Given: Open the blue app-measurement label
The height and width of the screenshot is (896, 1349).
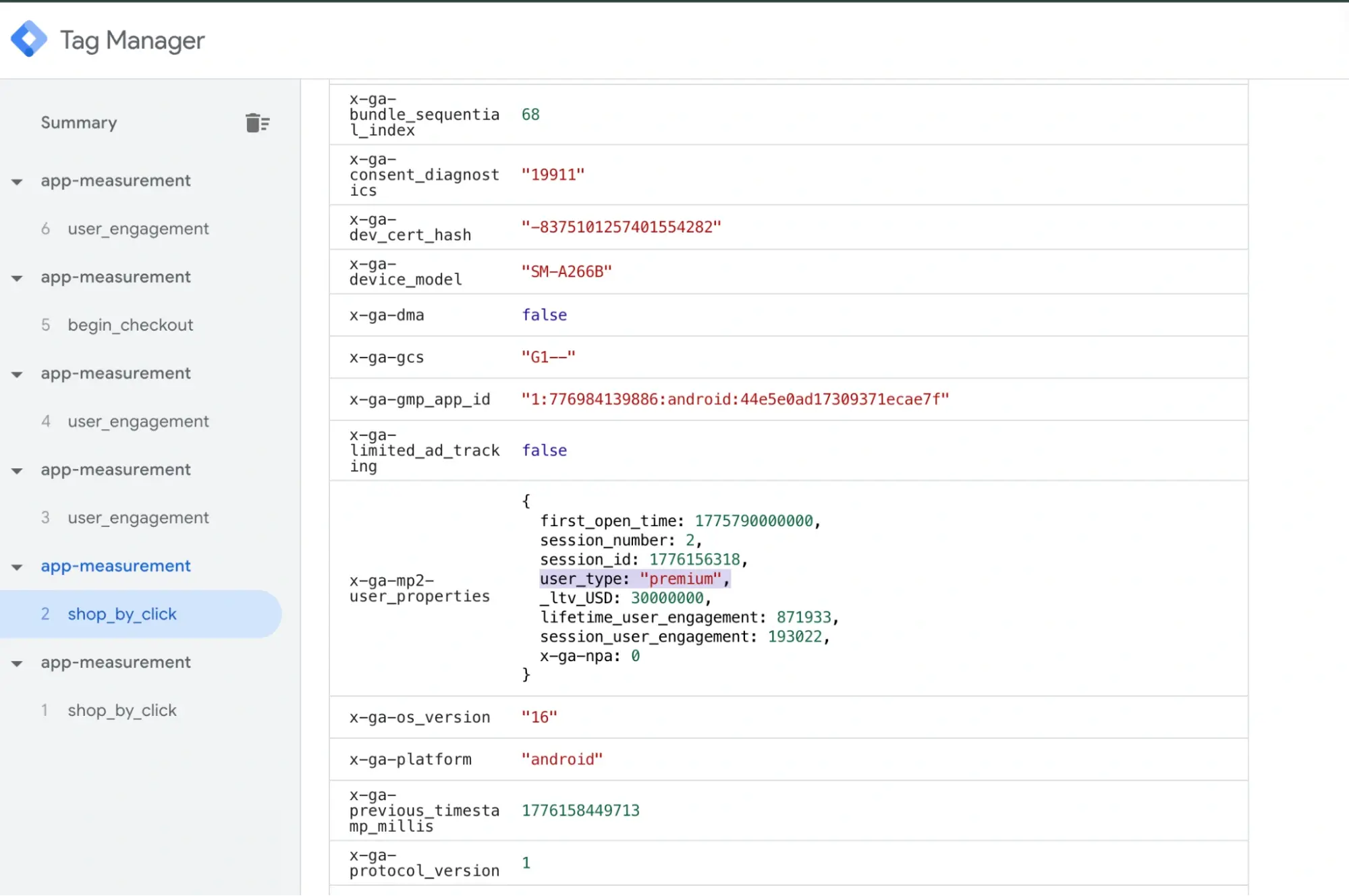Looking at the screenshot, I should click(x=115, y=566).
